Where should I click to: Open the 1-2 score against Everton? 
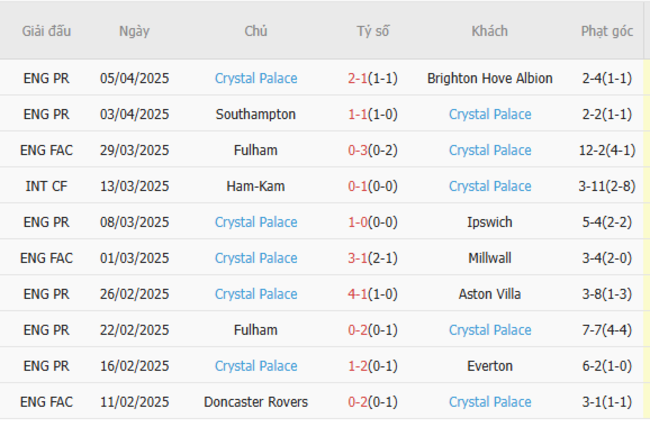(358, 366)
